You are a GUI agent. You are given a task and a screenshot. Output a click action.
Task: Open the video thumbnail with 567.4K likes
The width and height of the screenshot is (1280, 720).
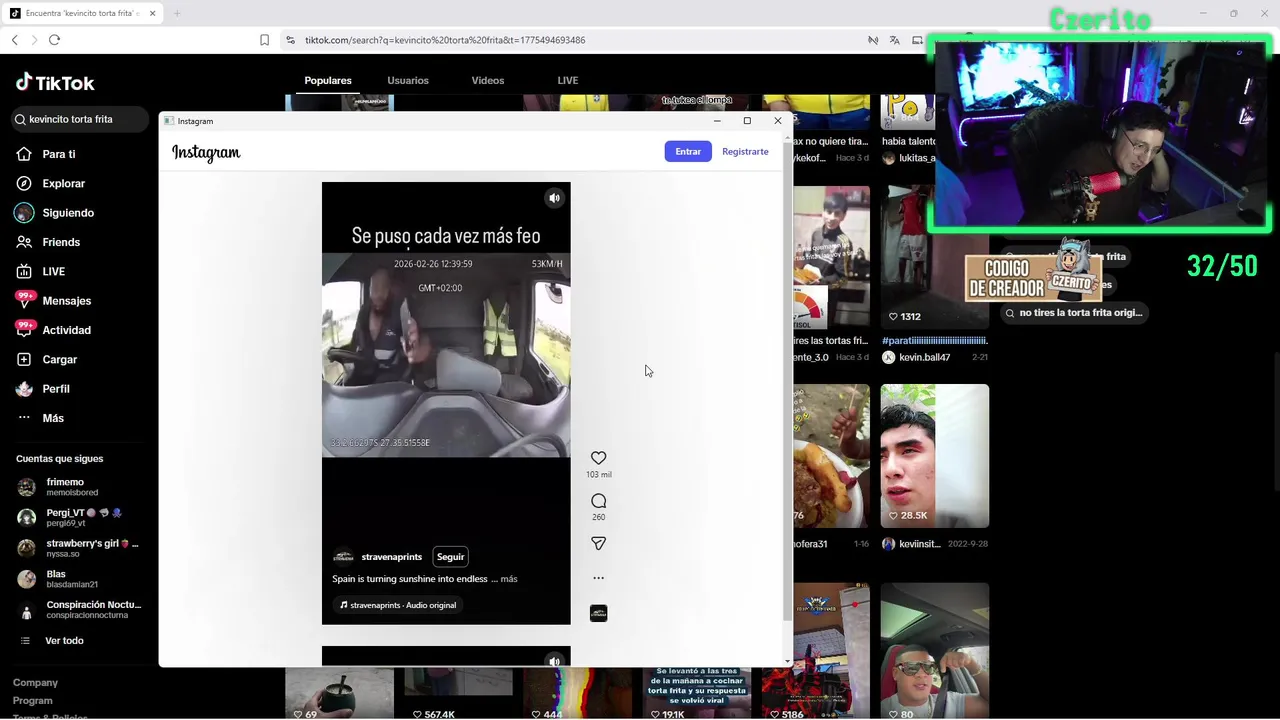tap(459, 695)
